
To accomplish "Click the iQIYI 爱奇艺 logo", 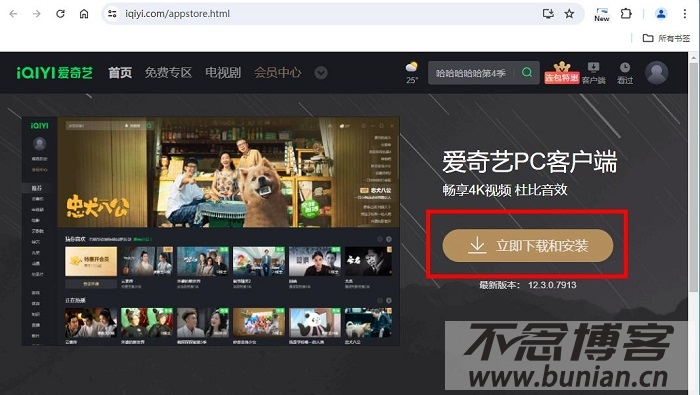I will tap(54, 73).
